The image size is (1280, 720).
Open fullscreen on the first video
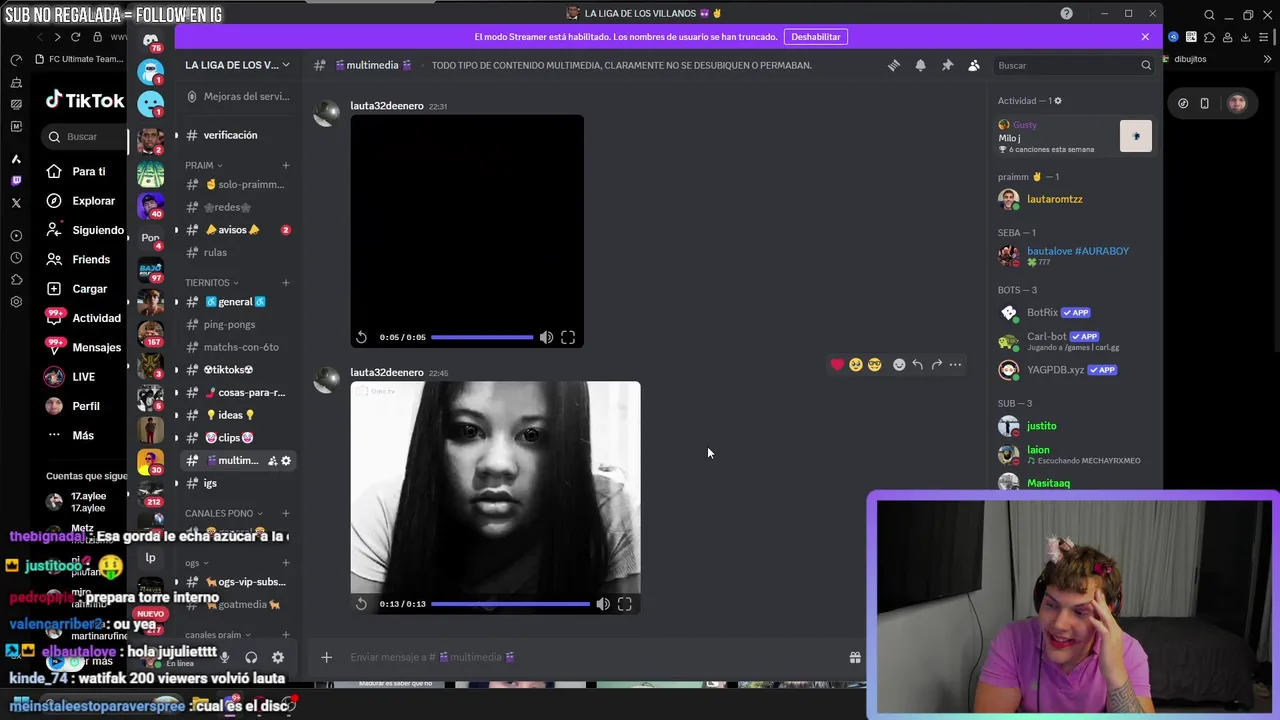pos(568,338)
